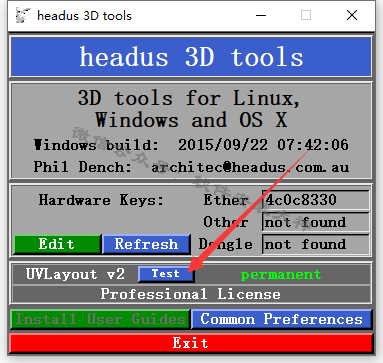The height and width of the screenshot is (363, 383).
Task: Click the Dongle key field
Action: click(x=316, y=244)
